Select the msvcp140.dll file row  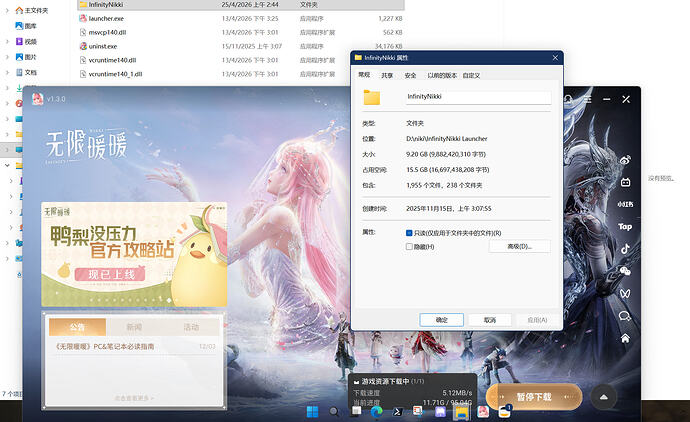[x=241, y=32]
